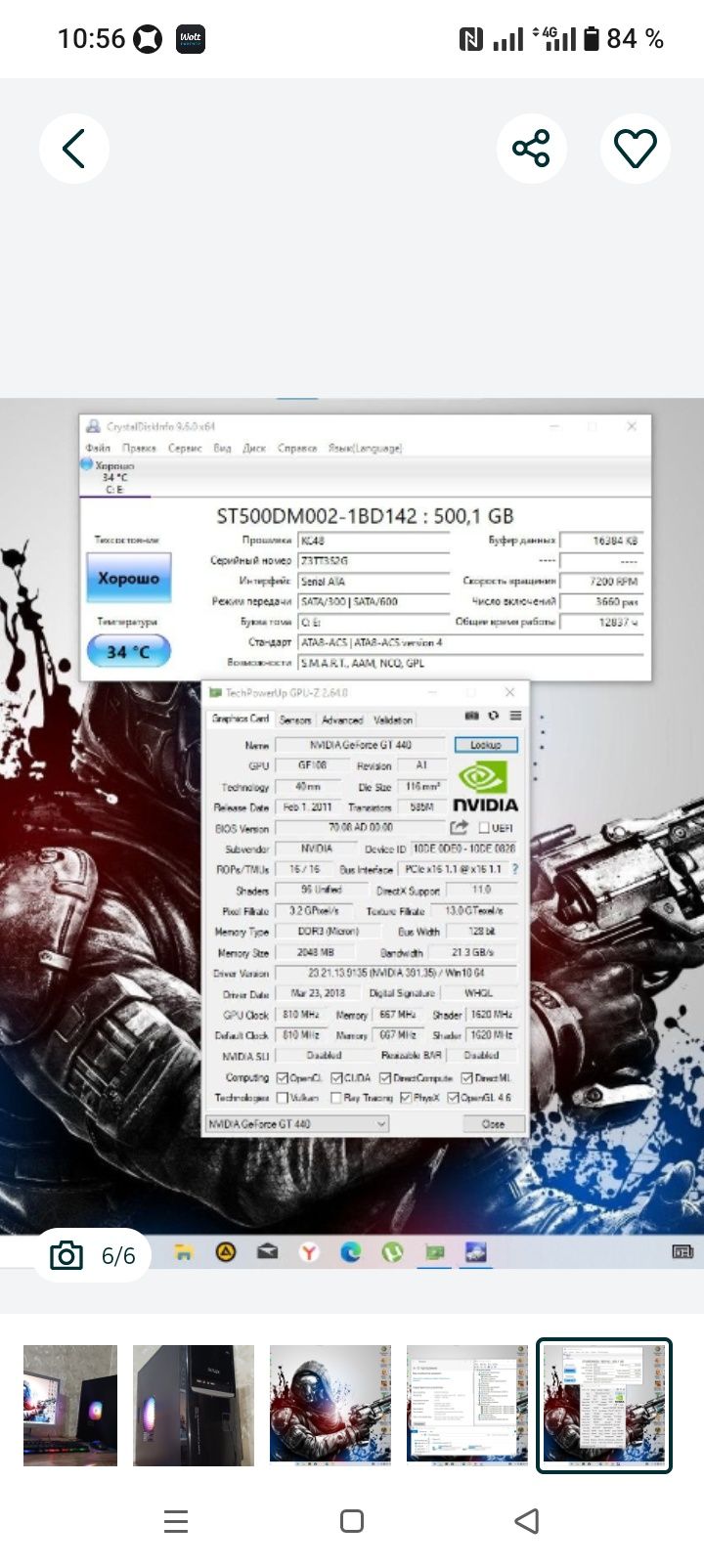The width and height of the screenshot is (704, 1568).
Task: Open the Вид menu in CrystalDiskInfo
Action: click(x=222, y=448)
